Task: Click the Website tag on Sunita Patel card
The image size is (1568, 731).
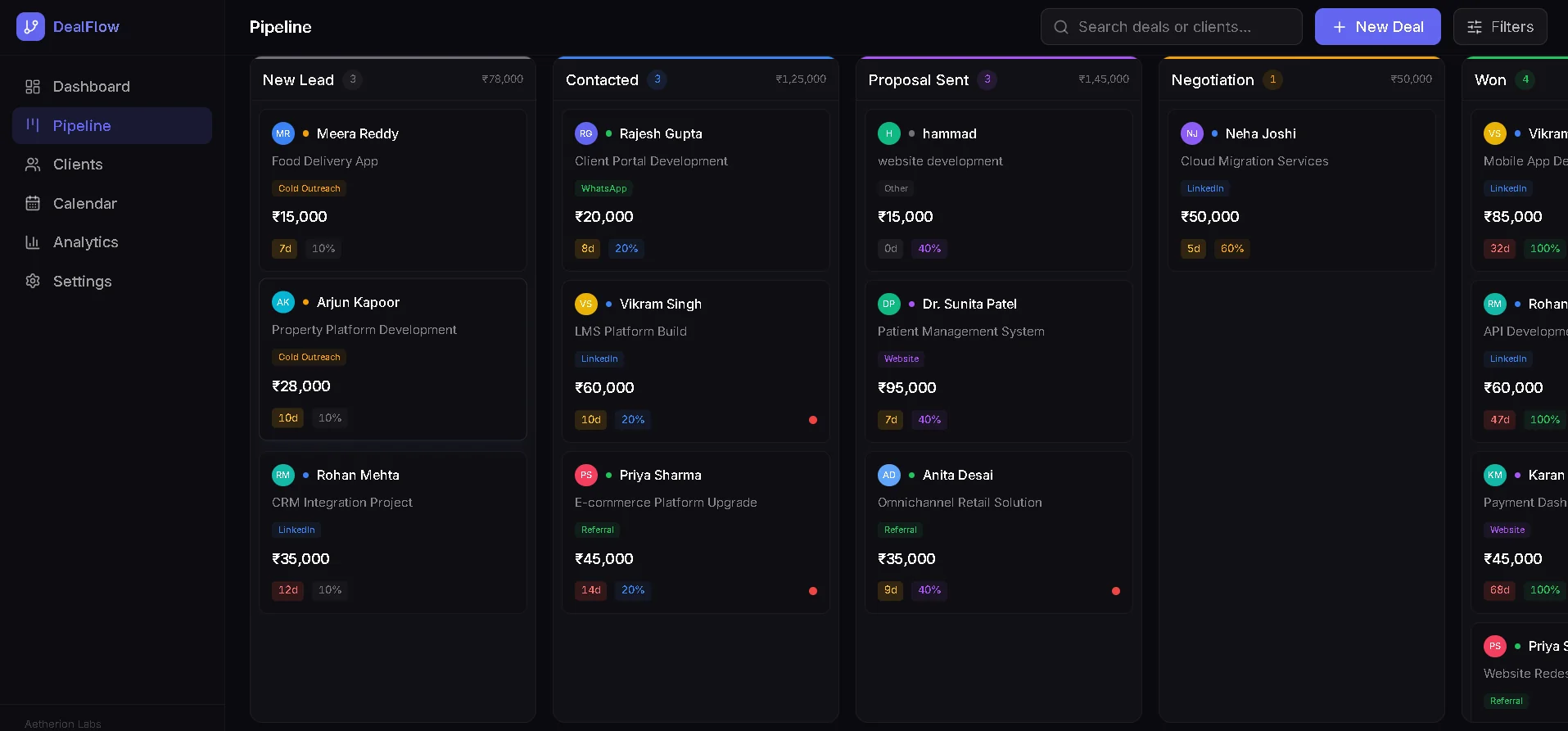Action: click(x=901, y=359)
